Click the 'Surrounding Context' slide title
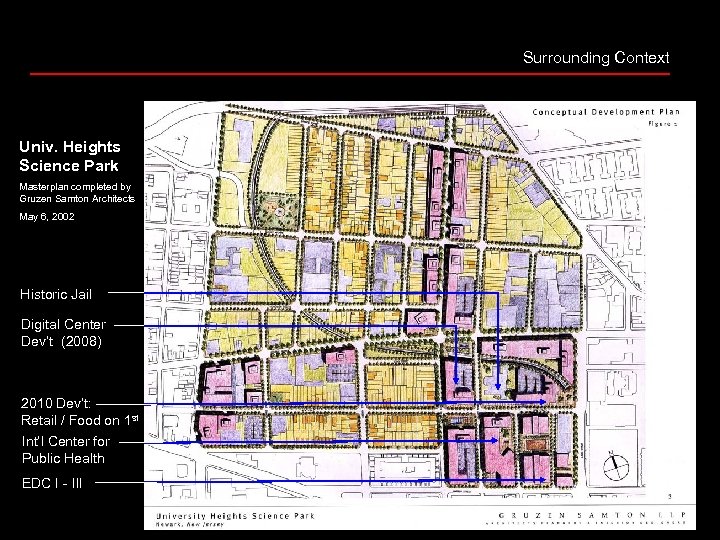 tap(596, 58)
